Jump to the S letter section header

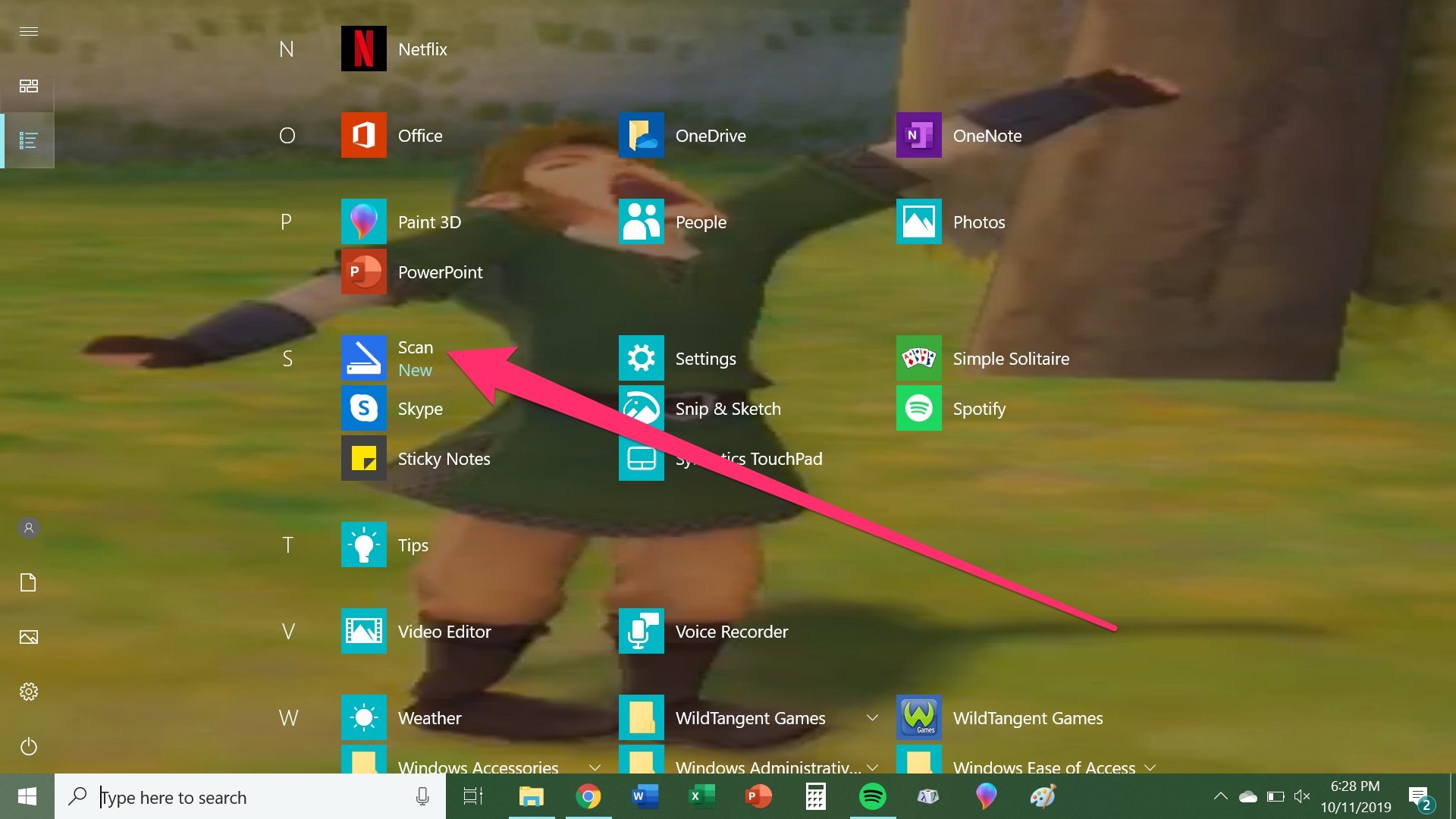[287, 358]
